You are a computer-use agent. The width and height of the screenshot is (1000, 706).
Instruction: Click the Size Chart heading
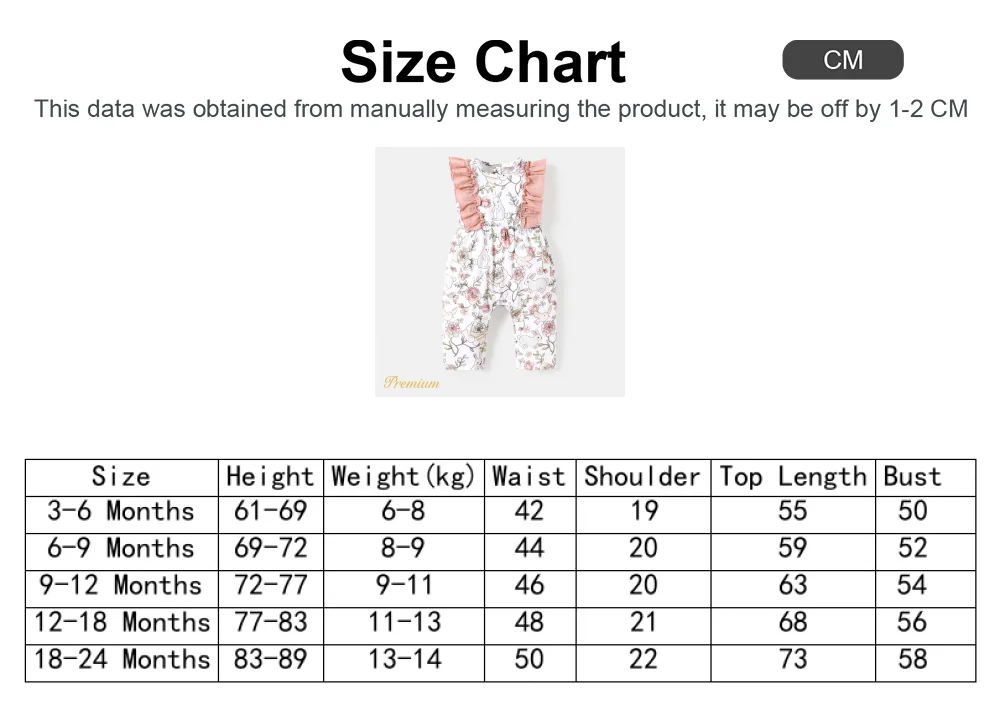click(x=483, y=62)
